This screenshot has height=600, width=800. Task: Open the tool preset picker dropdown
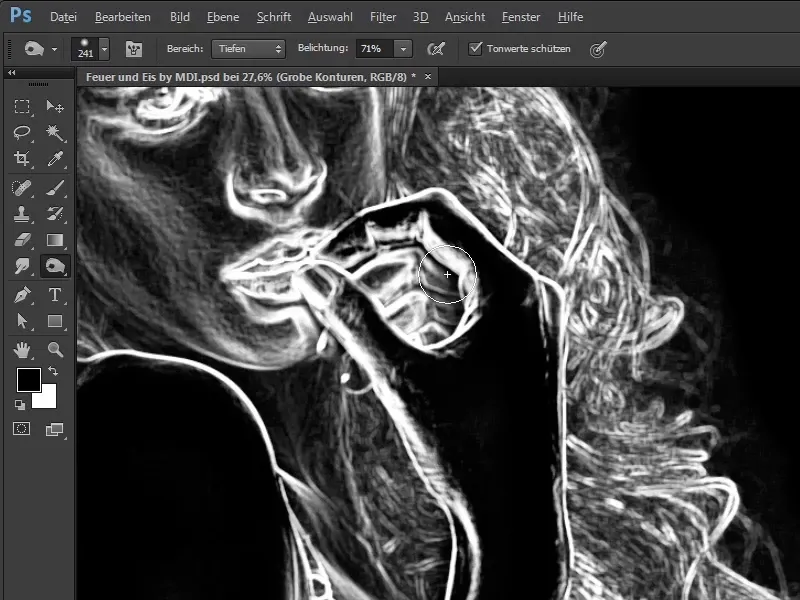pos(54,49)
